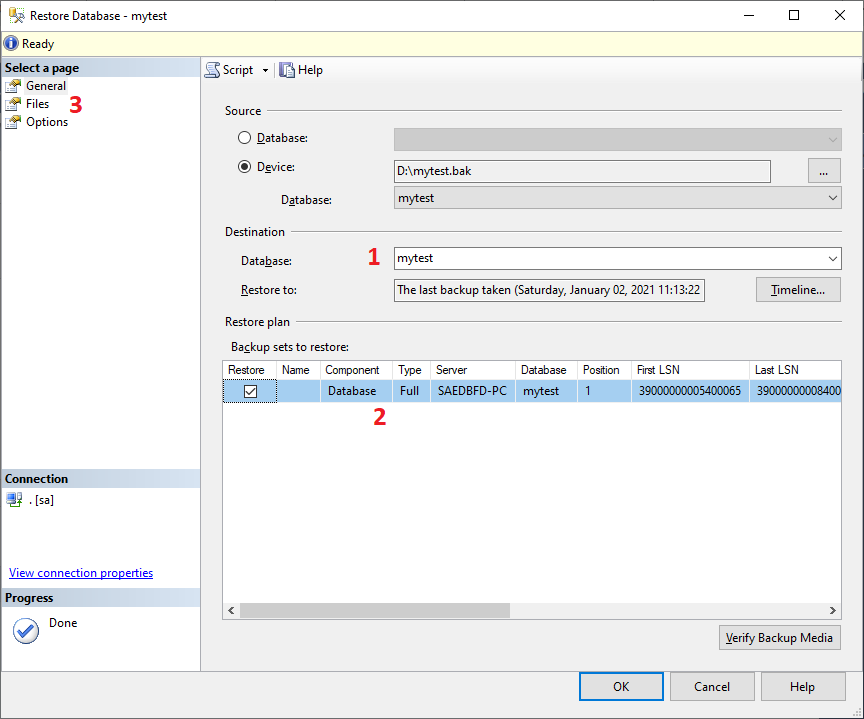Click the scroll left arrow of backup sets
The width and height of the screenshot is (864, 719).
pyautogui.click(x=231, y=610)
